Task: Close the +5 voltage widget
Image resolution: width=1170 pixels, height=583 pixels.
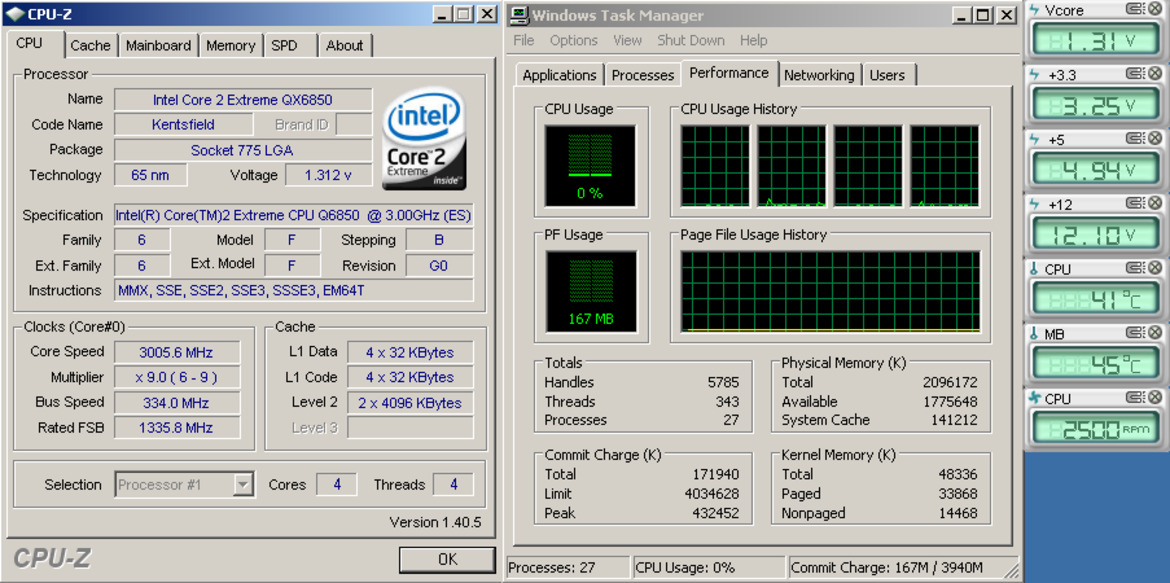Action: pyautogui.click(x=1154, y=139)
